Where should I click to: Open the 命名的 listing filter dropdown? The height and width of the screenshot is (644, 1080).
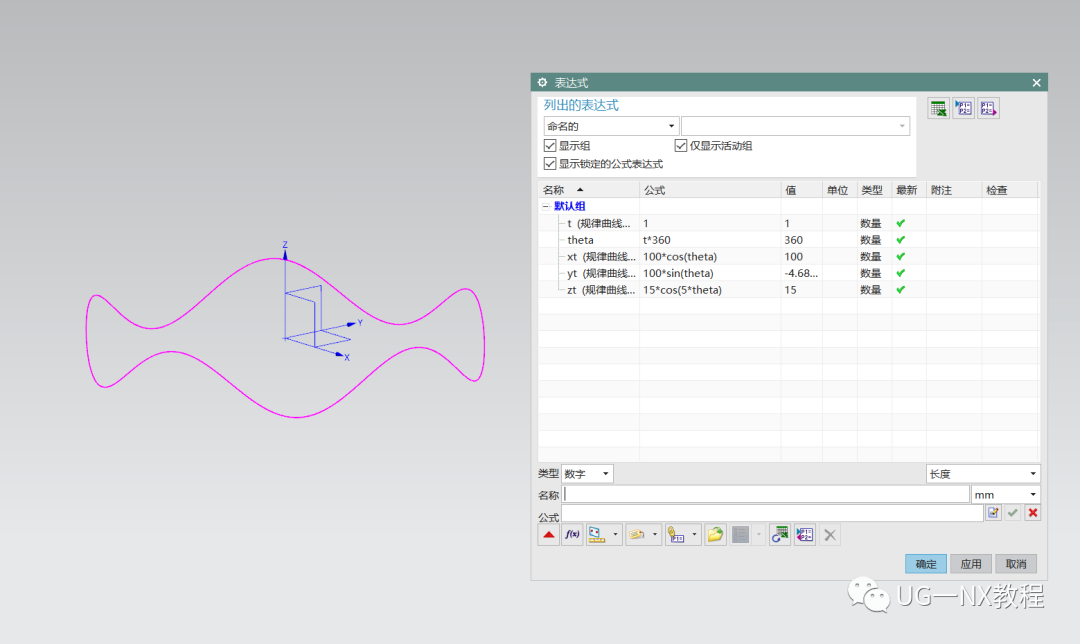[611, 126]
